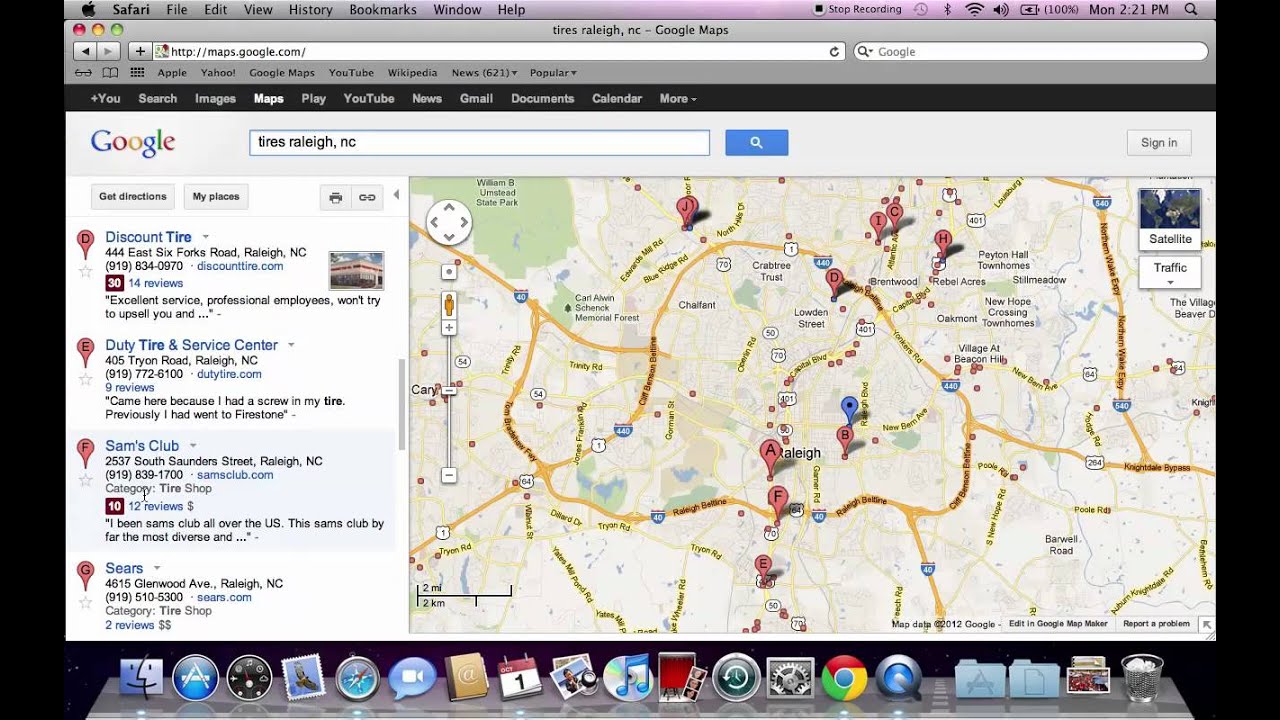
Task: Click the blue search magnifier button
Action: click(756, 142)
